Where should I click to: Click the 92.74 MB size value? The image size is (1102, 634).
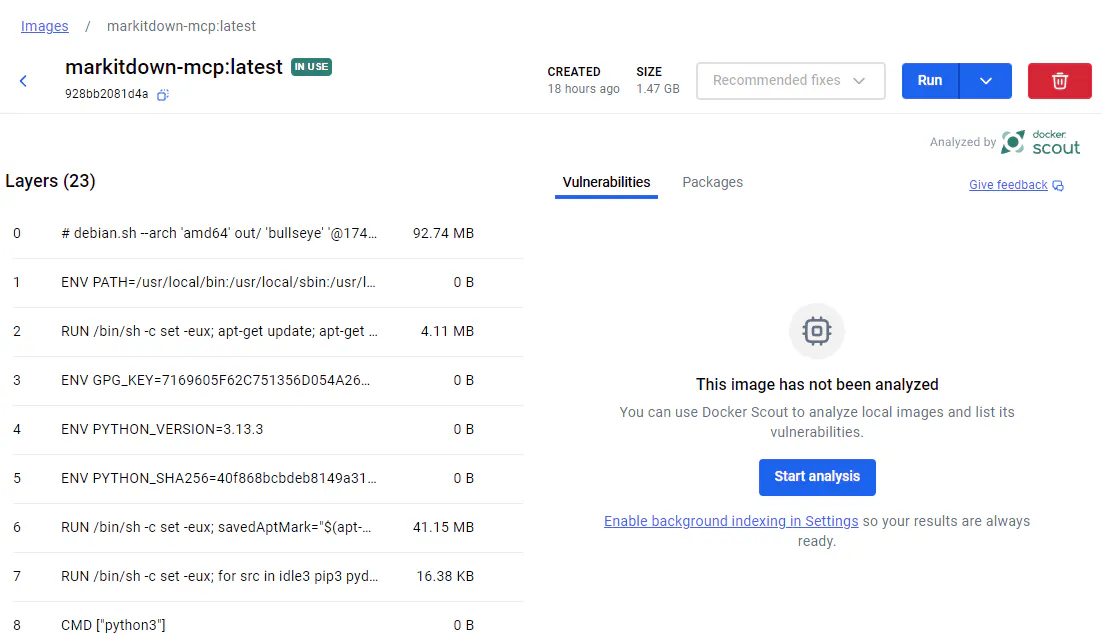(x=443, y=233)
